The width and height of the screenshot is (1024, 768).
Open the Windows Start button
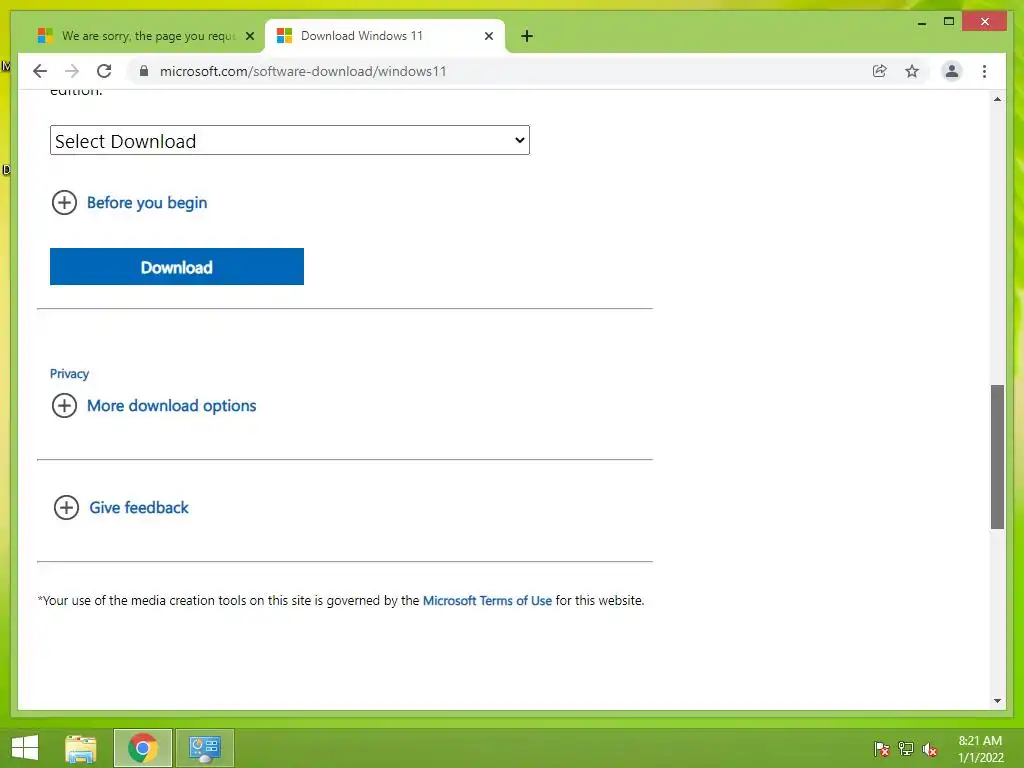[x=25, y=748]
